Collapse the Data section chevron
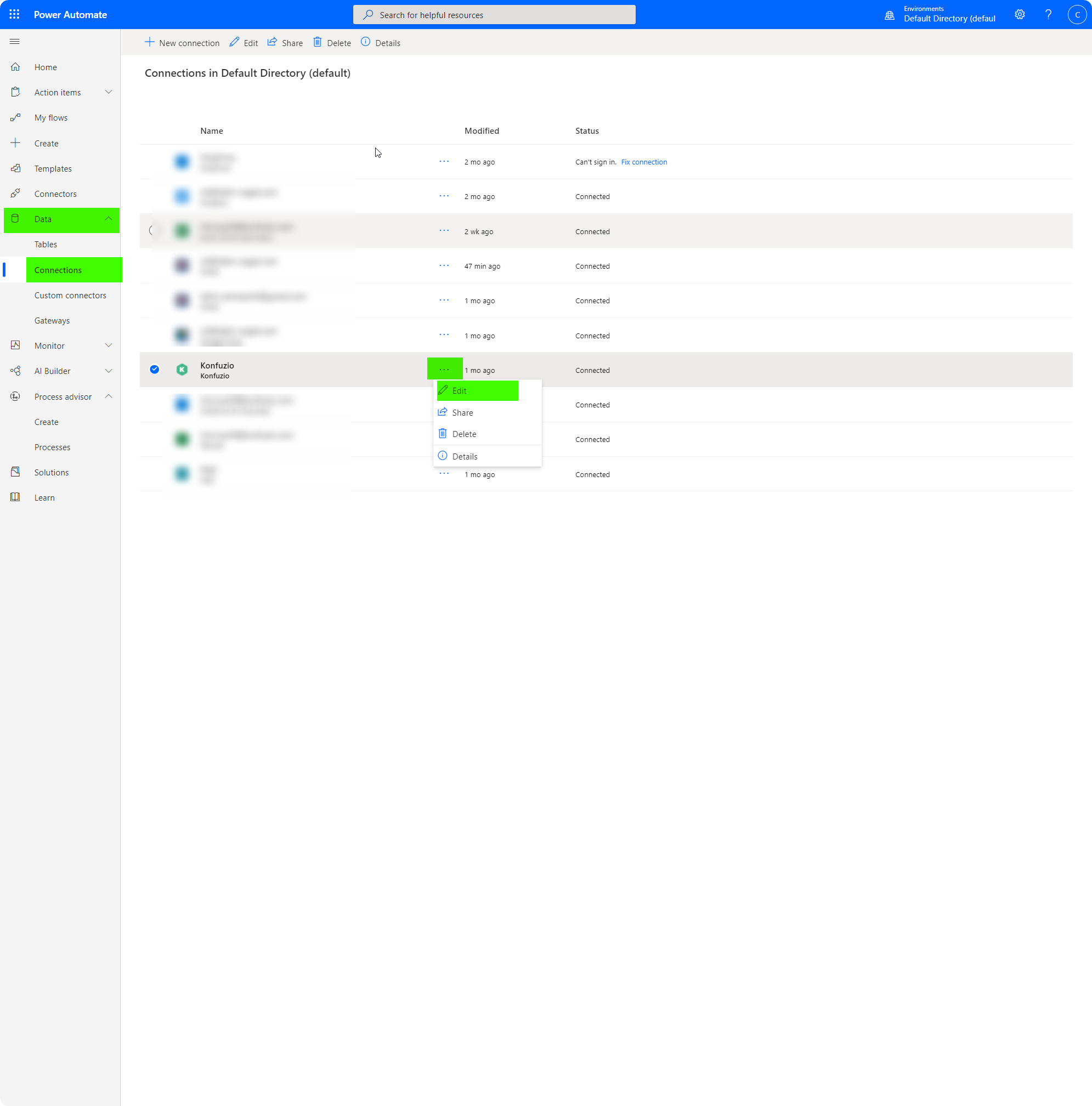The height and width of the screenshot is (1106, 1092). (x=108, y=219)
